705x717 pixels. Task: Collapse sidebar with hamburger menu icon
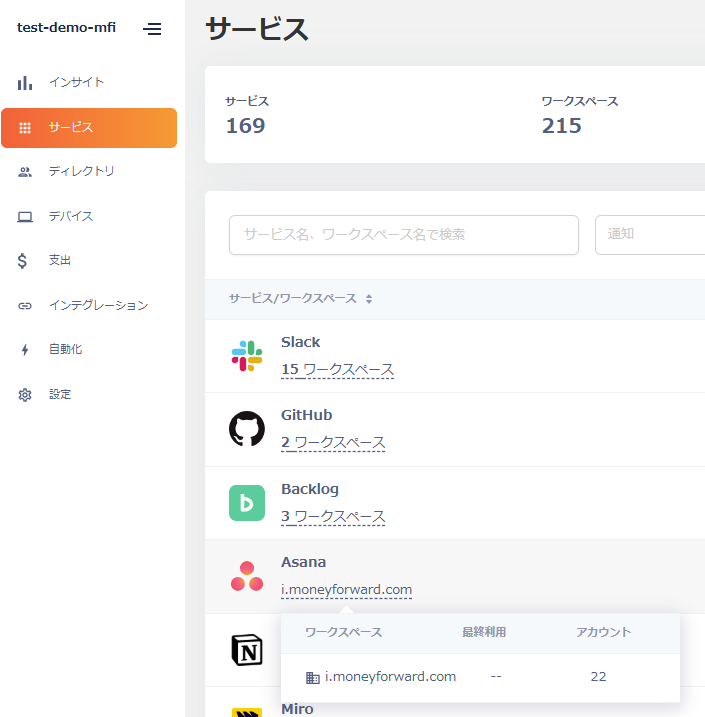pyautogui.click(x=152, y=29)
